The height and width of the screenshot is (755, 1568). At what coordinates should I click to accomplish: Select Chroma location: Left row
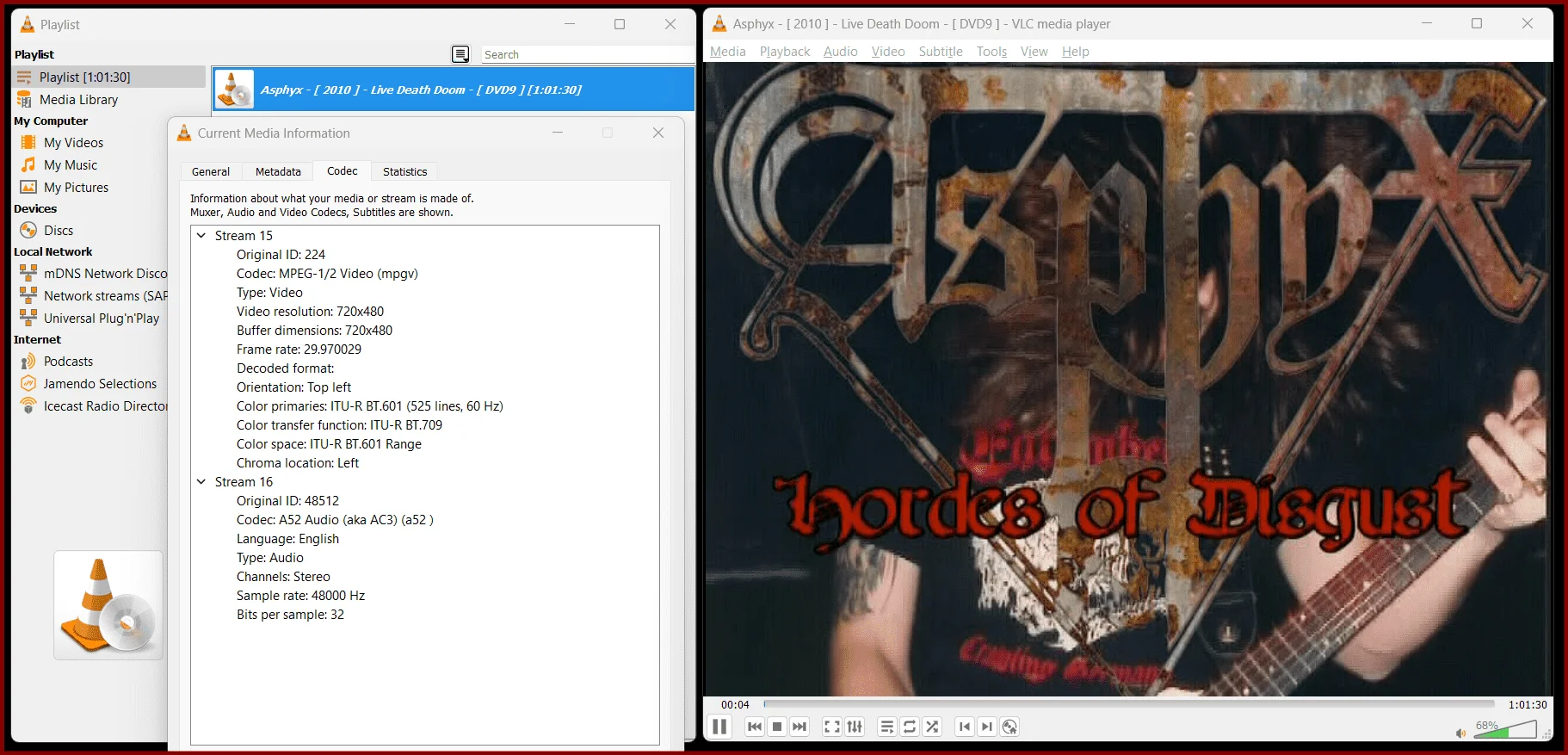[298, 463]
